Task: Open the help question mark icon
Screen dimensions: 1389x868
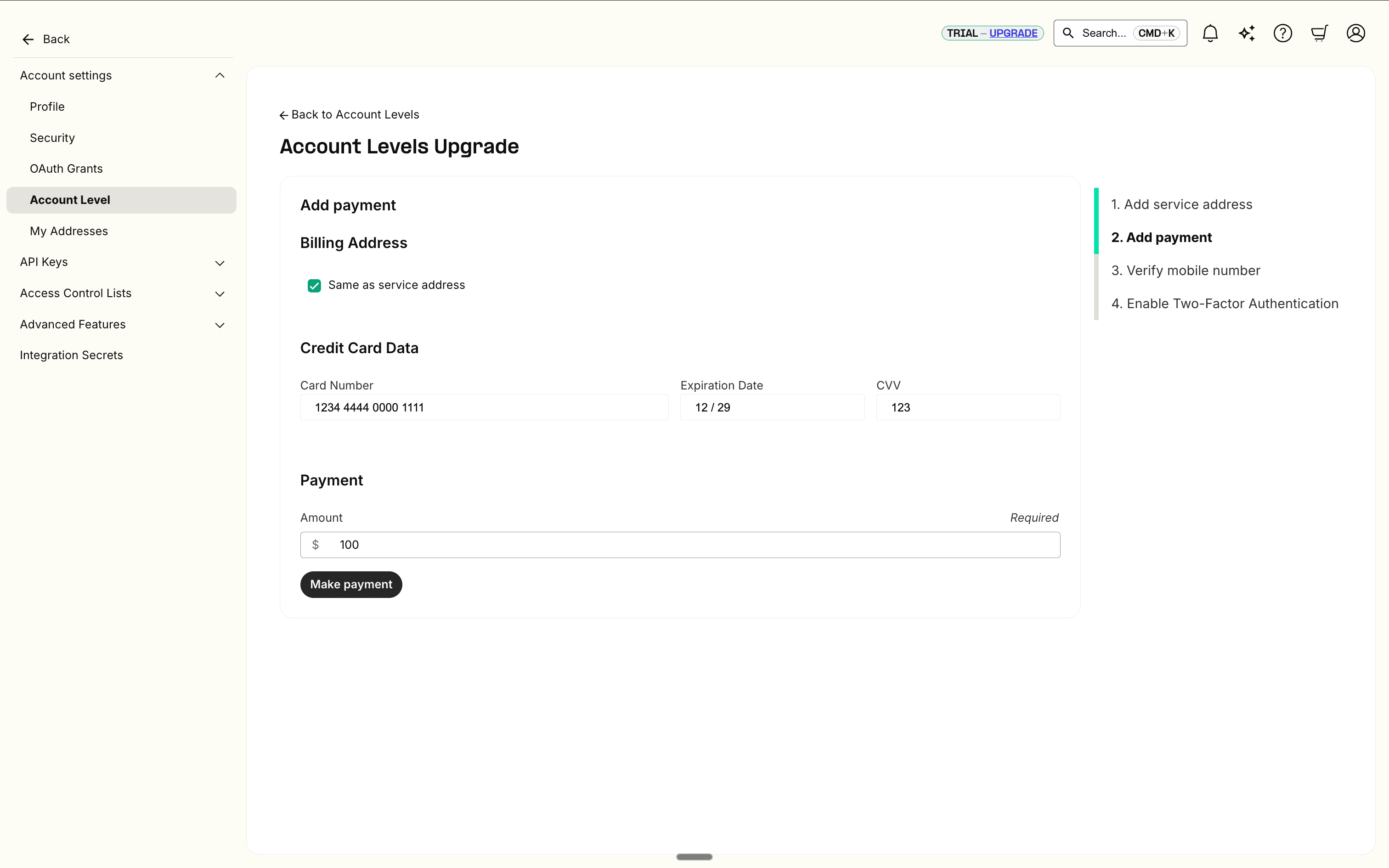Action: pos(1283,33)
